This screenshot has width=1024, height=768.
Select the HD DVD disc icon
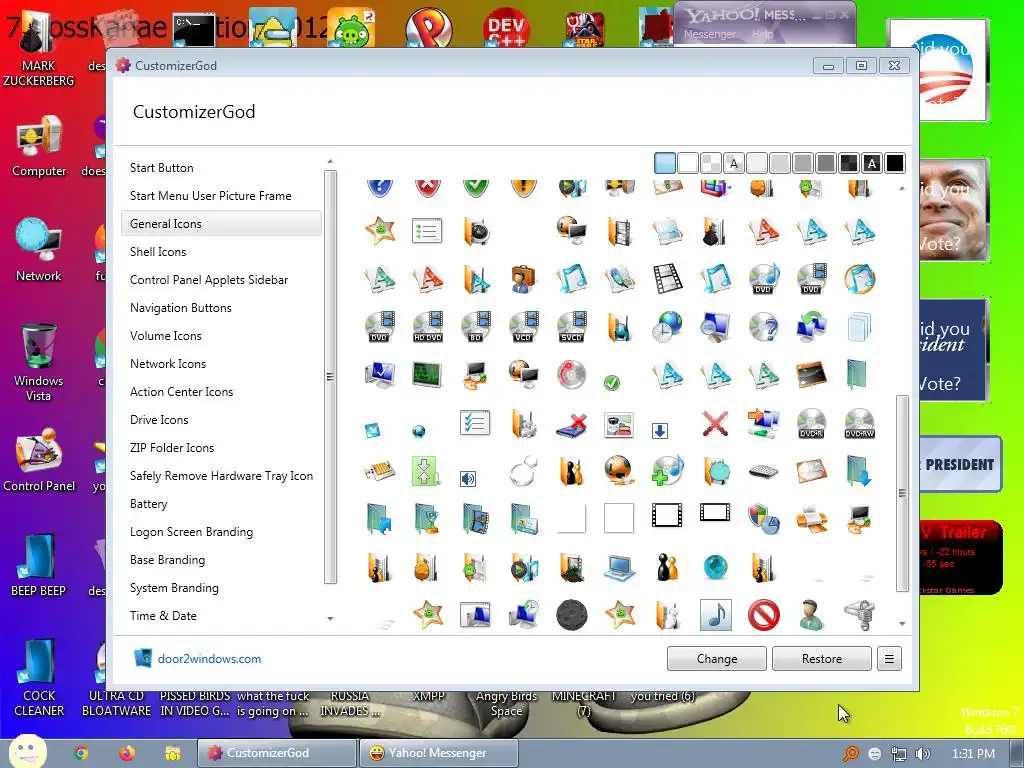point(428,327)
